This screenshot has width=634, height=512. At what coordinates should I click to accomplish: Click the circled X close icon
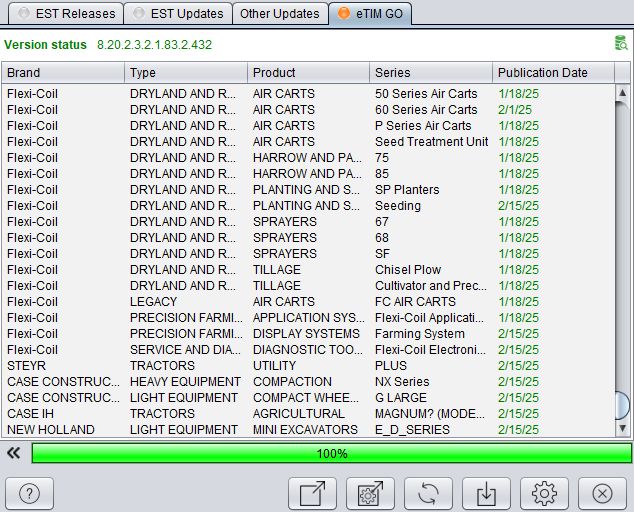coord(602,493)
